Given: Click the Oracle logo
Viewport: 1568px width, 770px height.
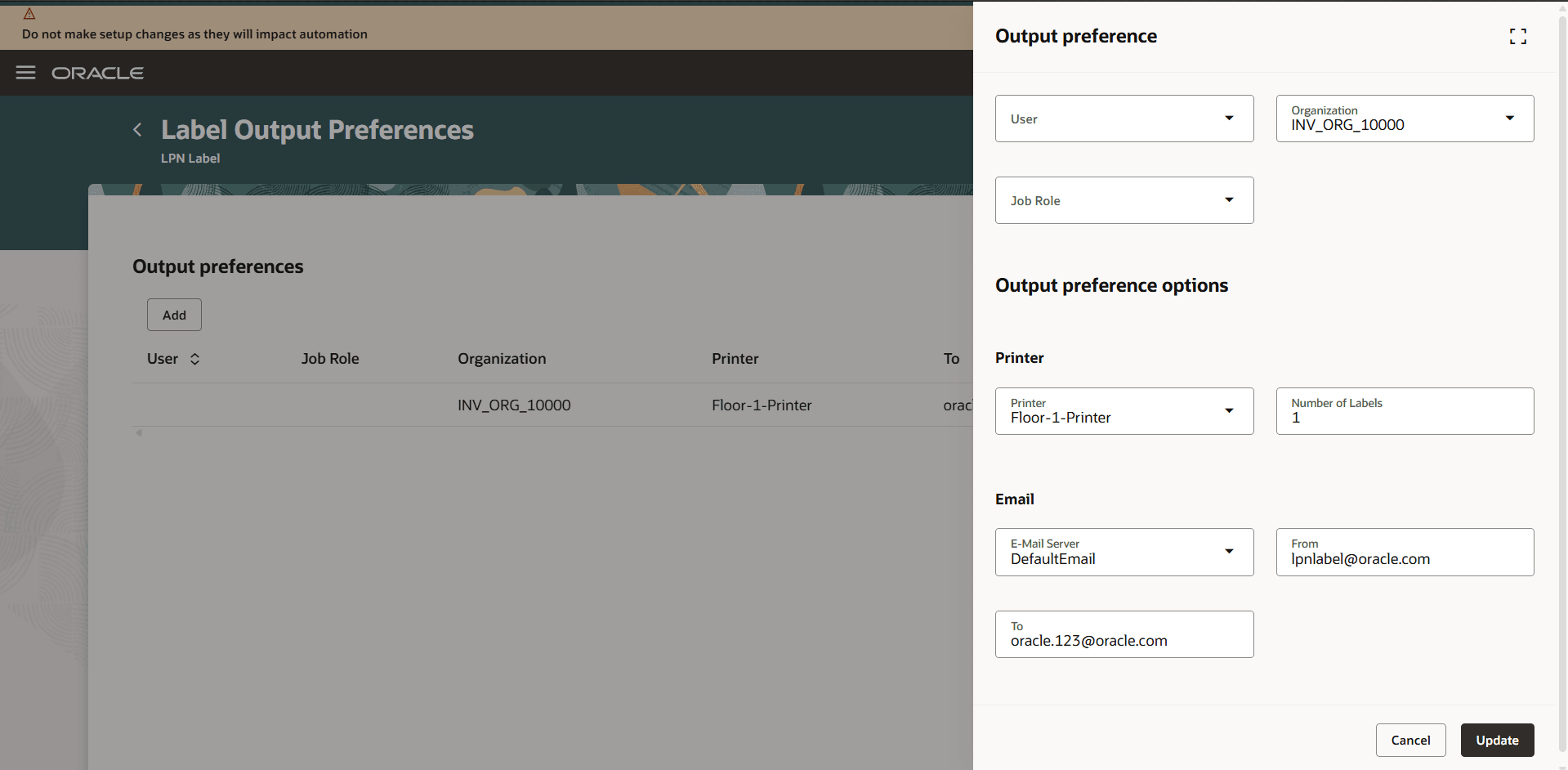Looking at the screenshot, I should [x=97, y=73].
